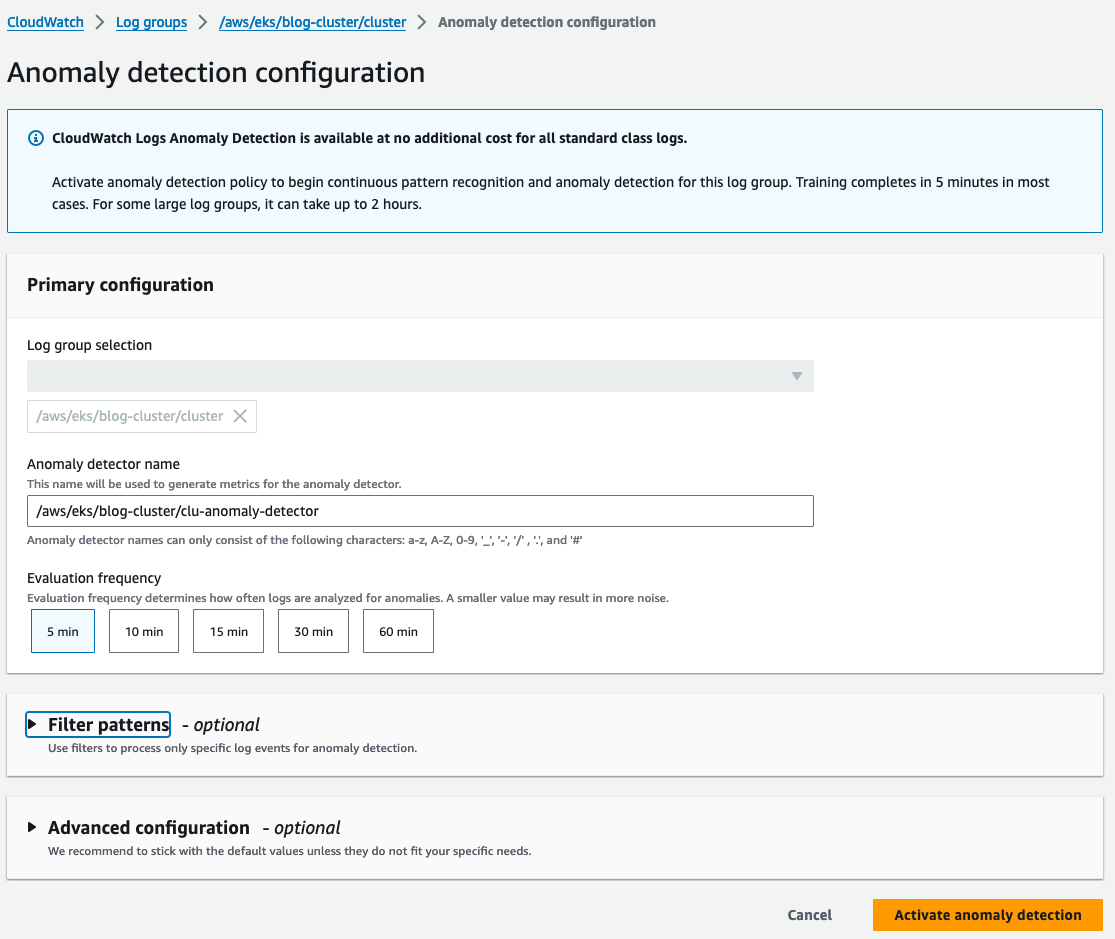Remove selected log group using the X icon
Viewport: 1115px width, 939px height.
[x=239, y=416]
